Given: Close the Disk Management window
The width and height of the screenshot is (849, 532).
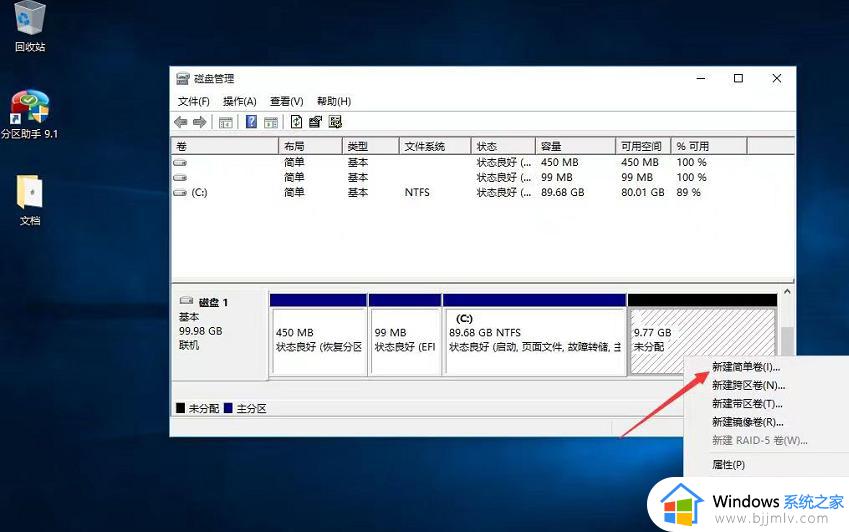Looking at the screenshot, I should 776,78.
